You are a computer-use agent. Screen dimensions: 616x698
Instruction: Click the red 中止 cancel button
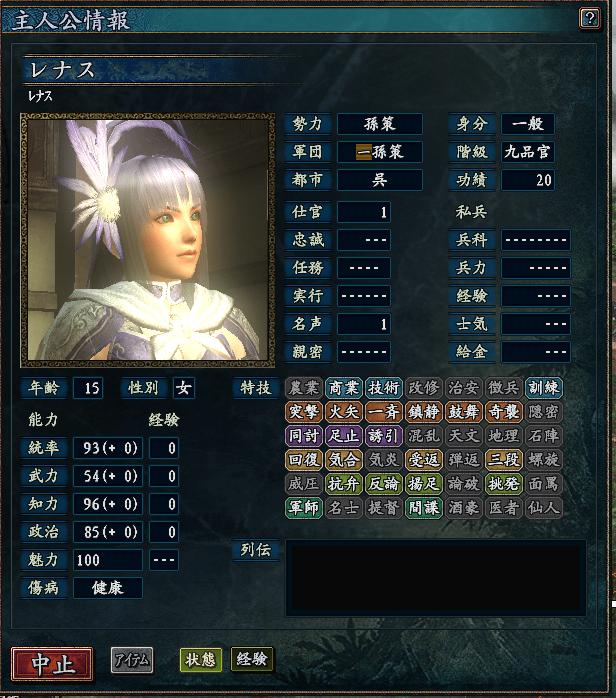(x=52, y=664)
